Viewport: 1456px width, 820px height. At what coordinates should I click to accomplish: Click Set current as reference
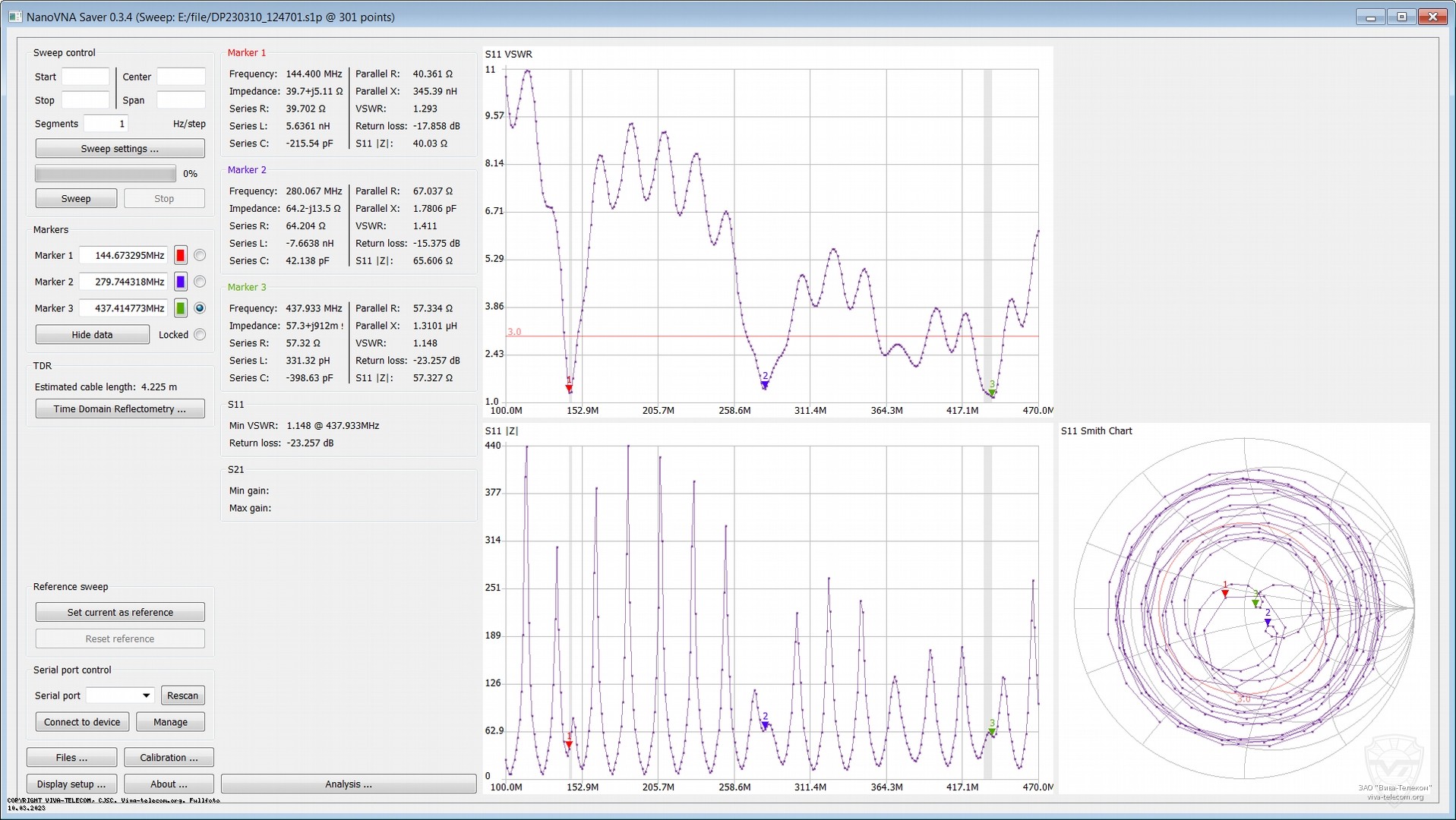120,613
